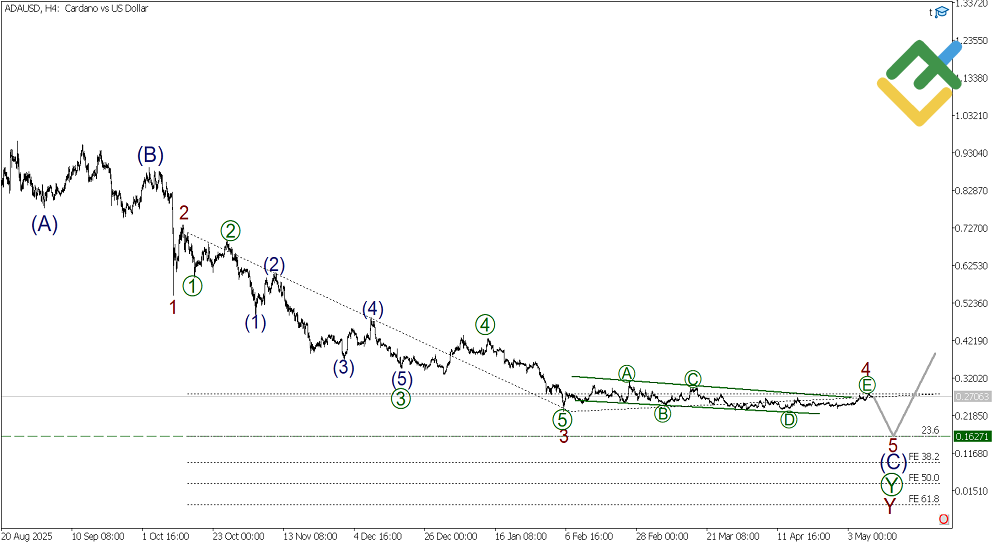
Task: Click the 21 Mar 08:00 time label
Action: (x=733, y=536)
